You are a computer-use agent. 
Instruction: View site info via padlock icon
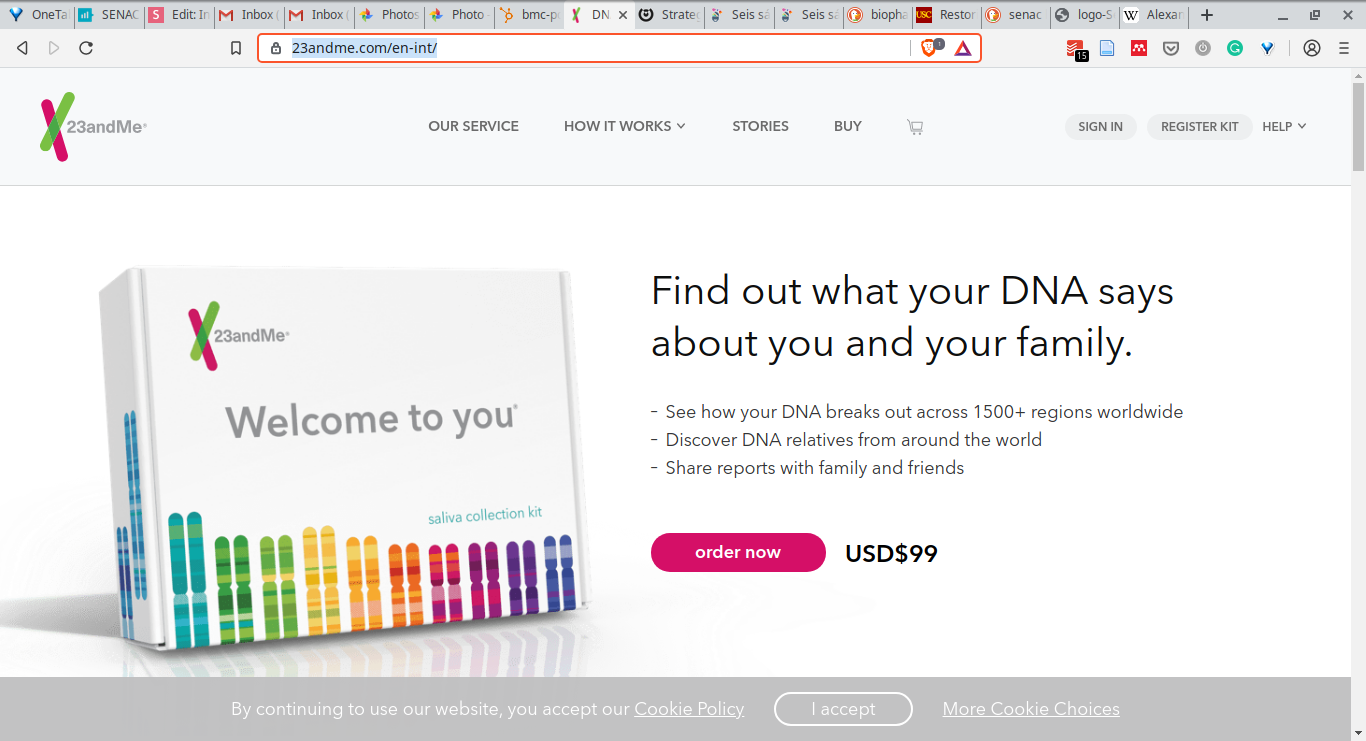(x=276, y=48)
